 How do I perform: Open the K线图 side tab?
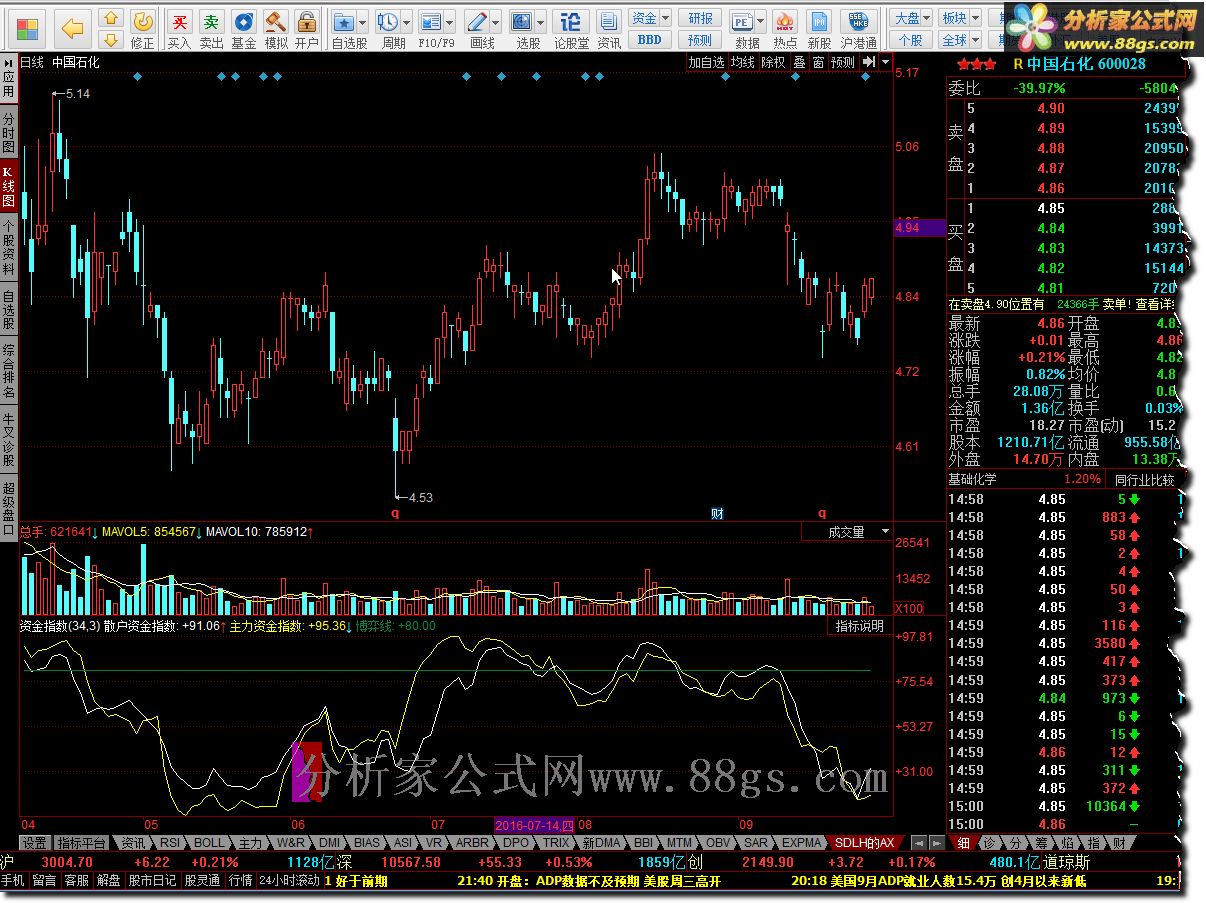[x=9, y=185]
